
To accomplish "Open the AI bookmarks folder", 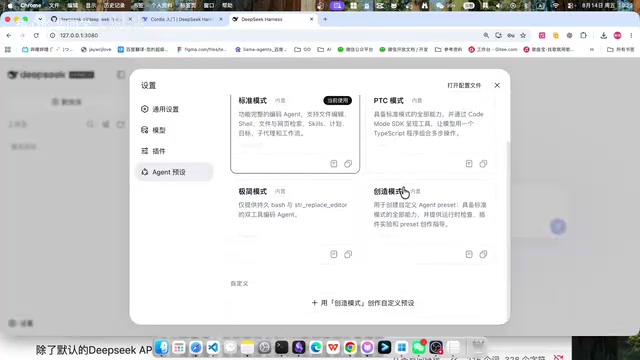I will [x=324, y=49].
